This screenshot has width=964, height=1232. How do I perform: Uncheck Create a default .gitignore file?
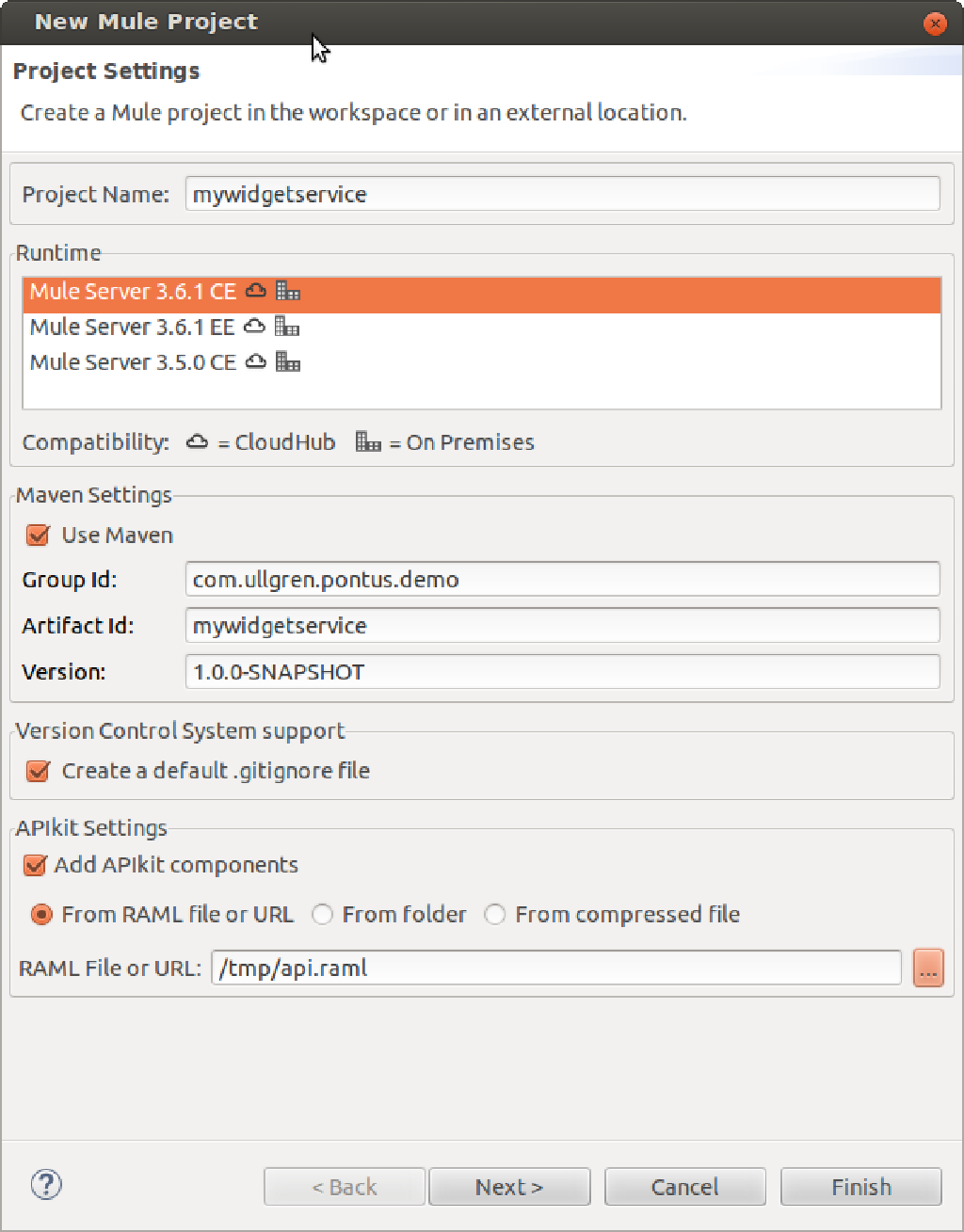pos(37,771)
